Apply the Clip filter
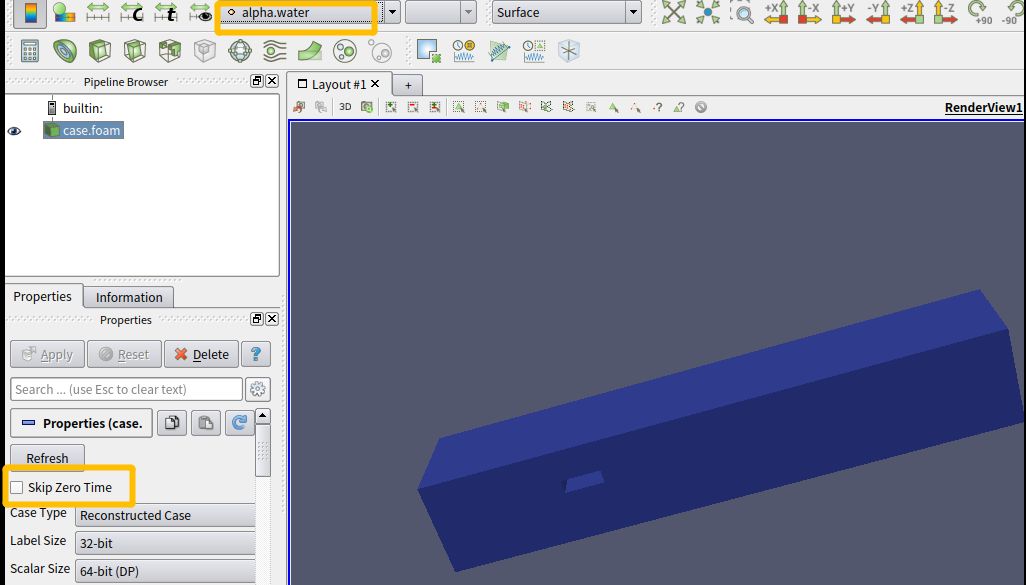 [x=100, y=51]
